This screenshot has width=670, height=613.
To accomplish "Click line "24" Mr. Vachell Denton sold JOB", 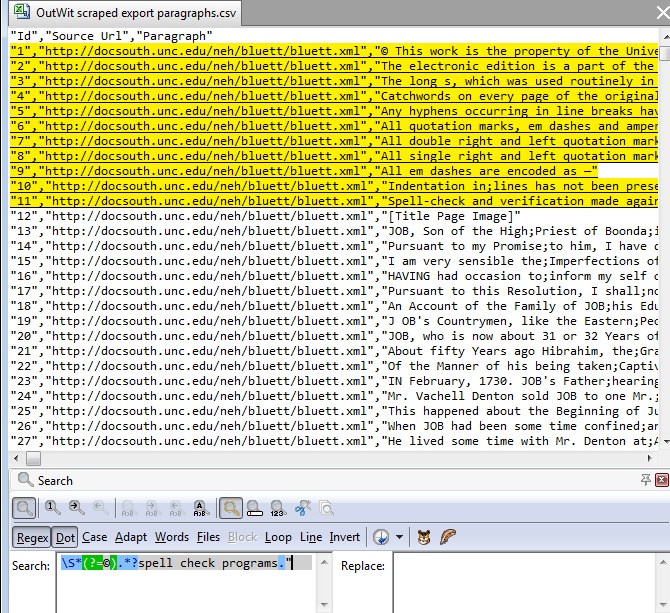I will click(x=334, y=396).
